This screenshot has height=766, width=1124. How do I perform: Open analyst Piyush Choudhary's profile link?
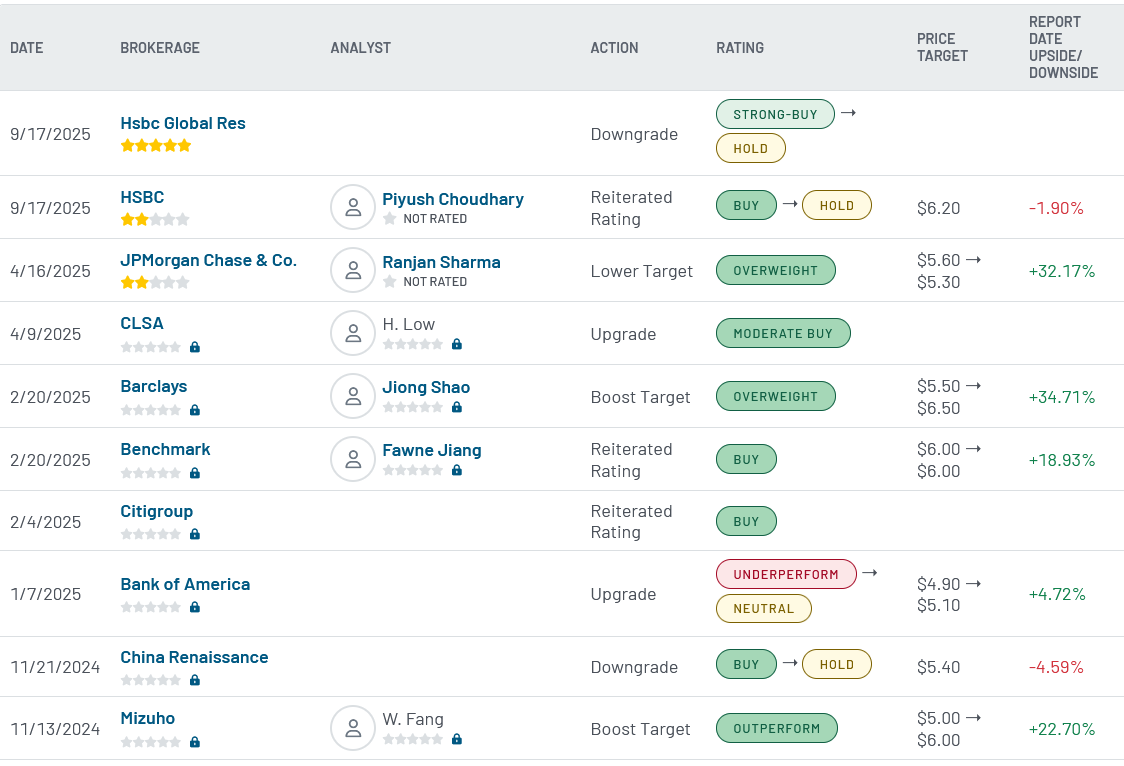453,199
